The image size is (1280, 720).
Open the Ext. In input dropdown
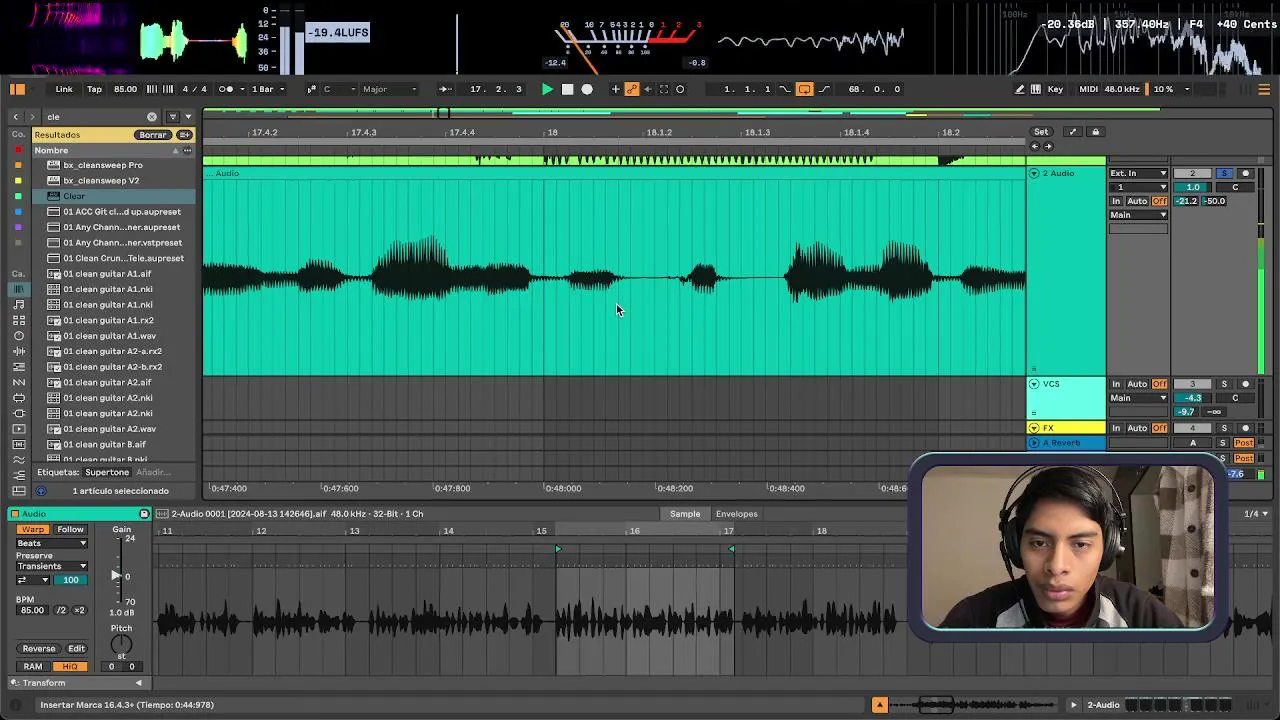[x=1138, y=174]
